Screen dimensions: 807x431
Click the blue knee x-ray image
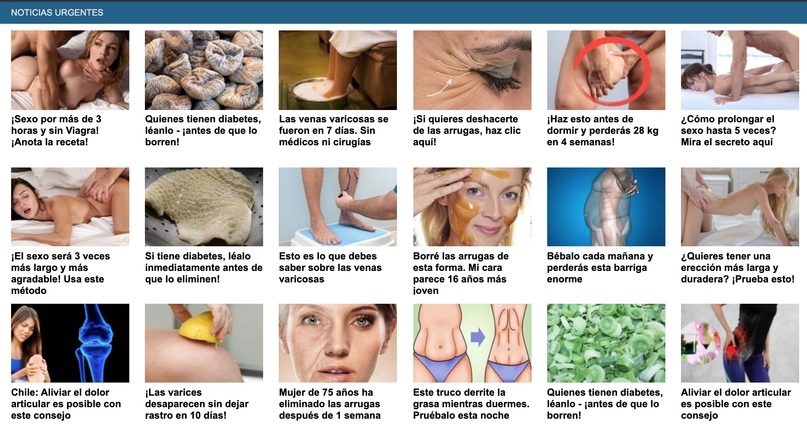(70, 343)
